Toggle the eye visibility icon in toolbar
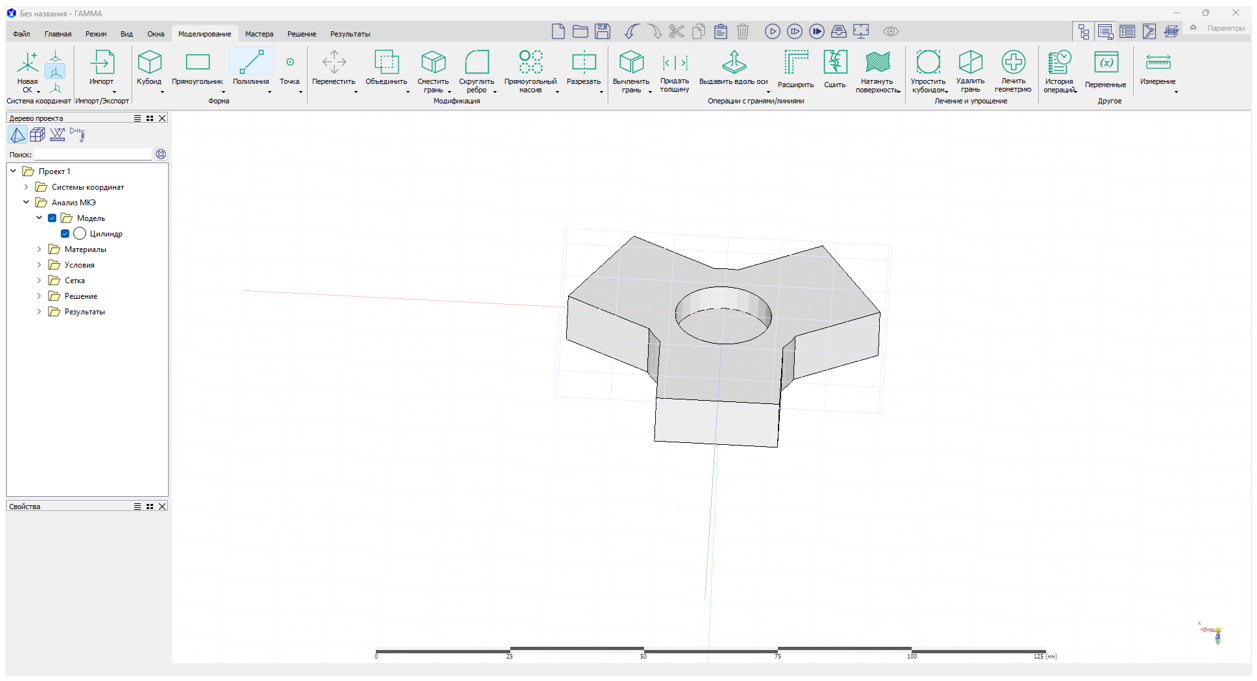The width and height of the screenshot is (1257, 681). point(890,32)
